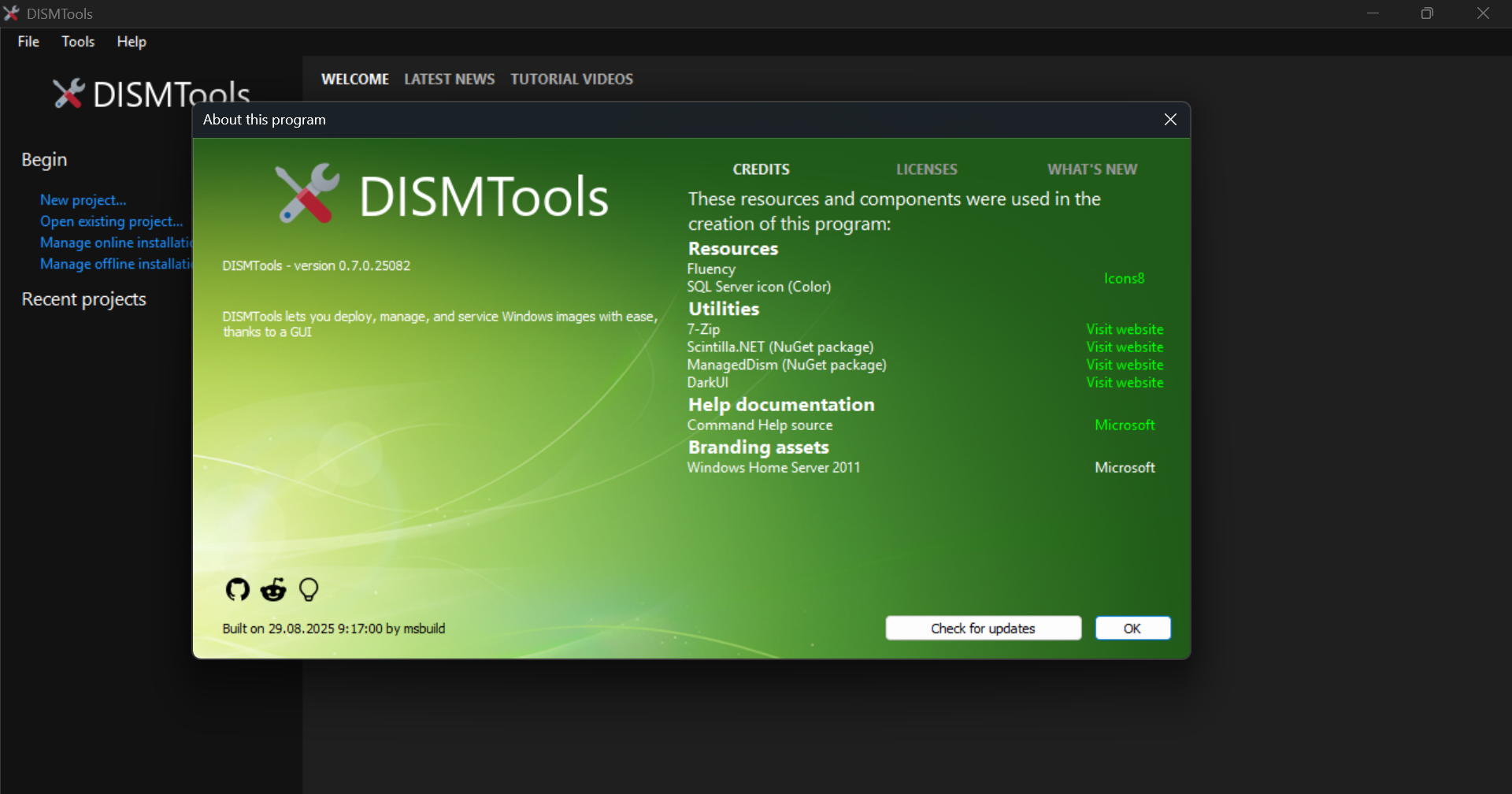Open the Reddit icon link

pyautogui.click(x=273, y=589)
